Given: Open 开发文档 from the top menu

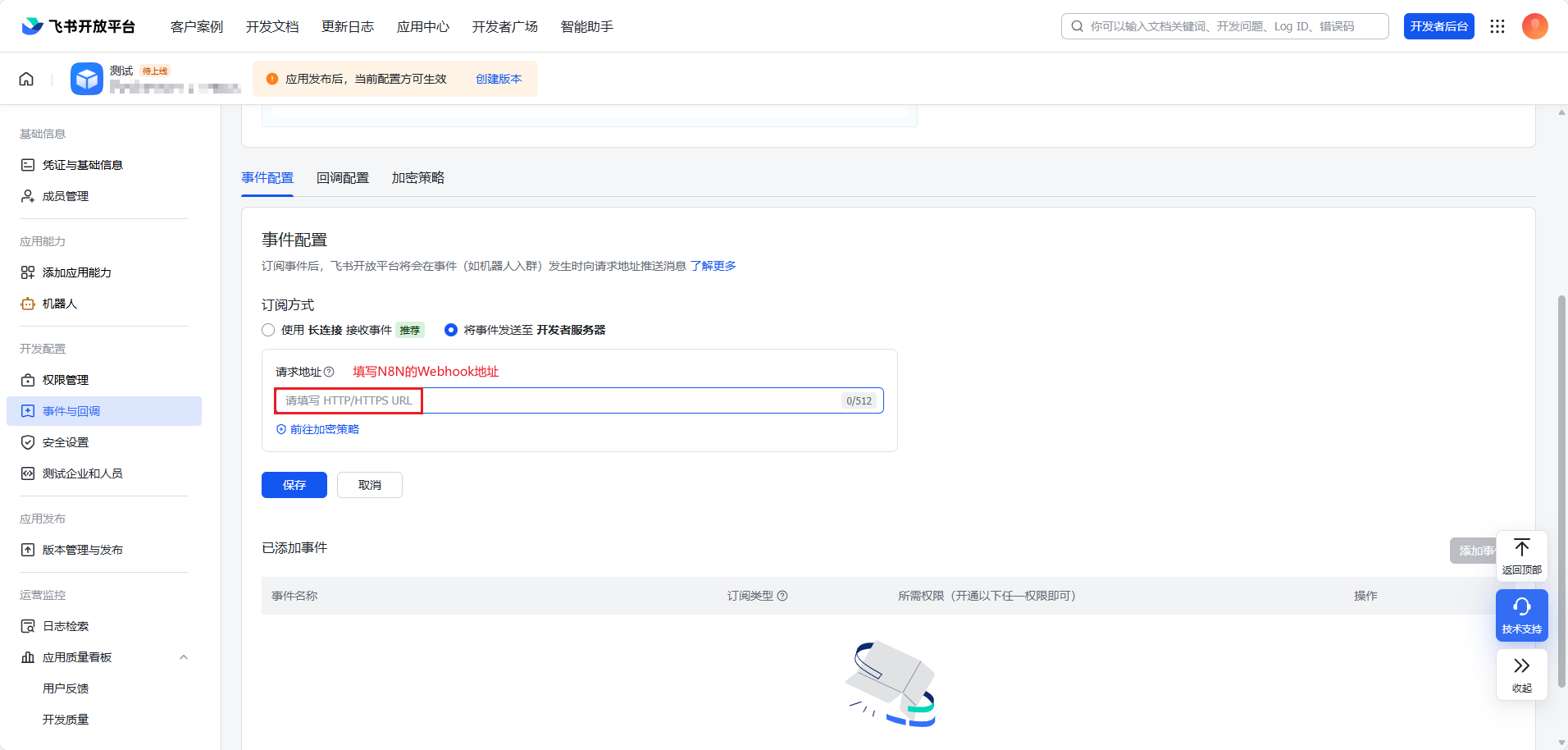Looking at the screenshot, I should pyautogui.click(x=272, y=25).
